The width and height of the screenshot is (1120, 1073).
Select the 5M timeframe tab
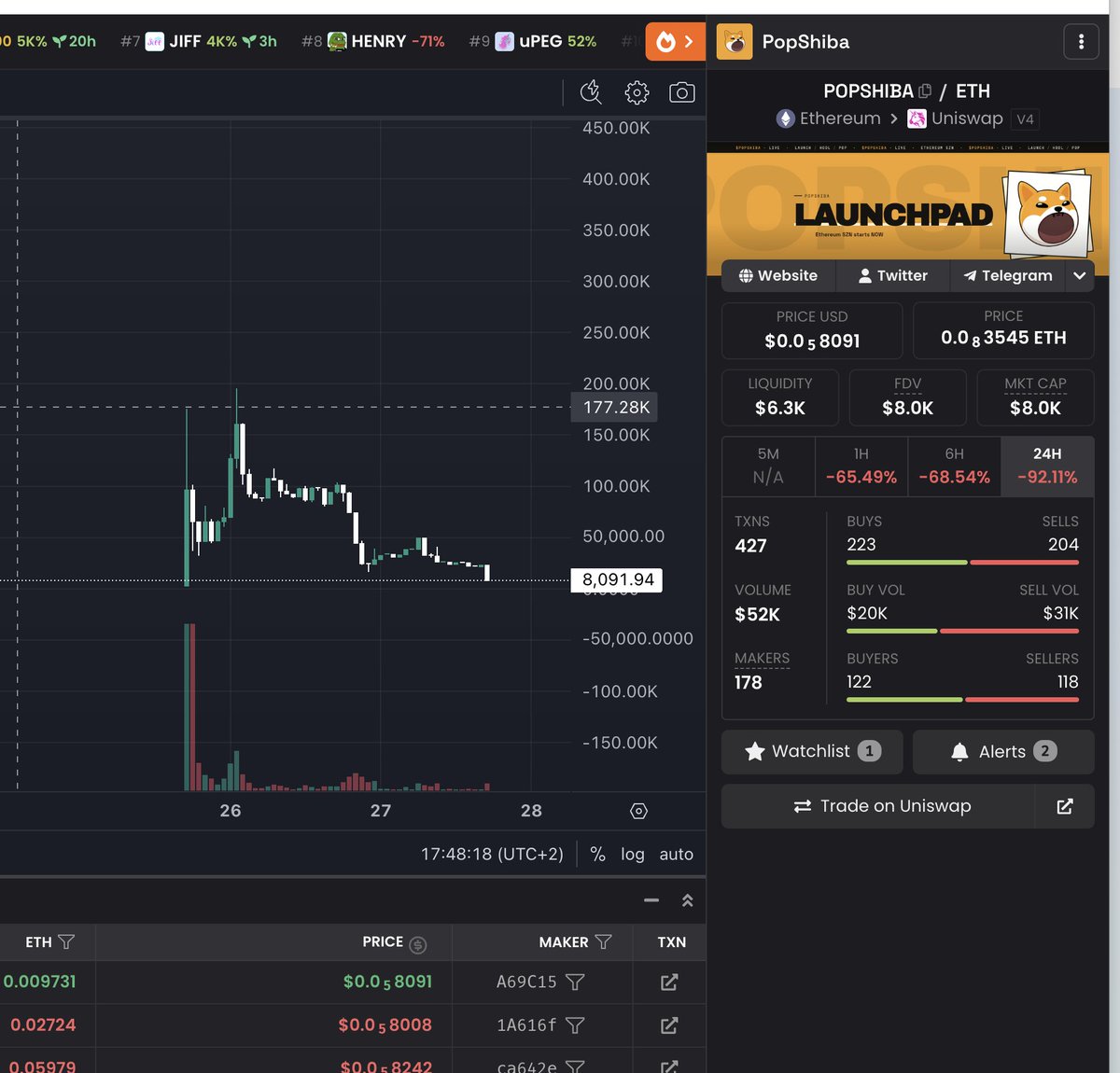click(768, 466)
